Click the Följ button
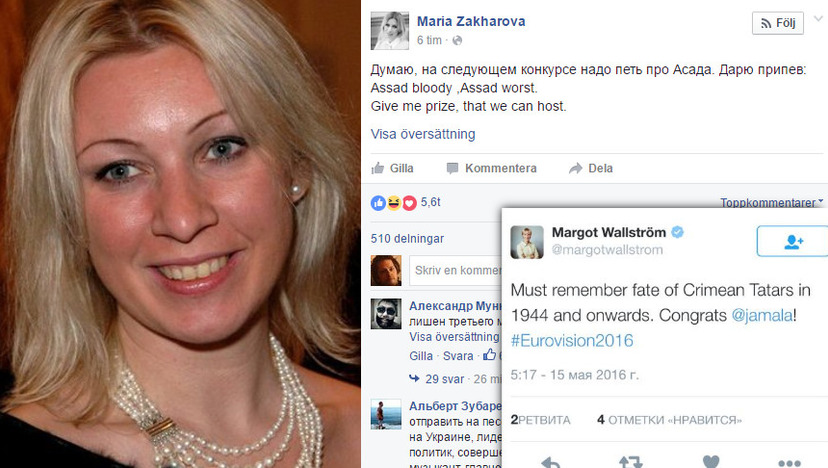The image size is (828, 468). coord(778,23)
